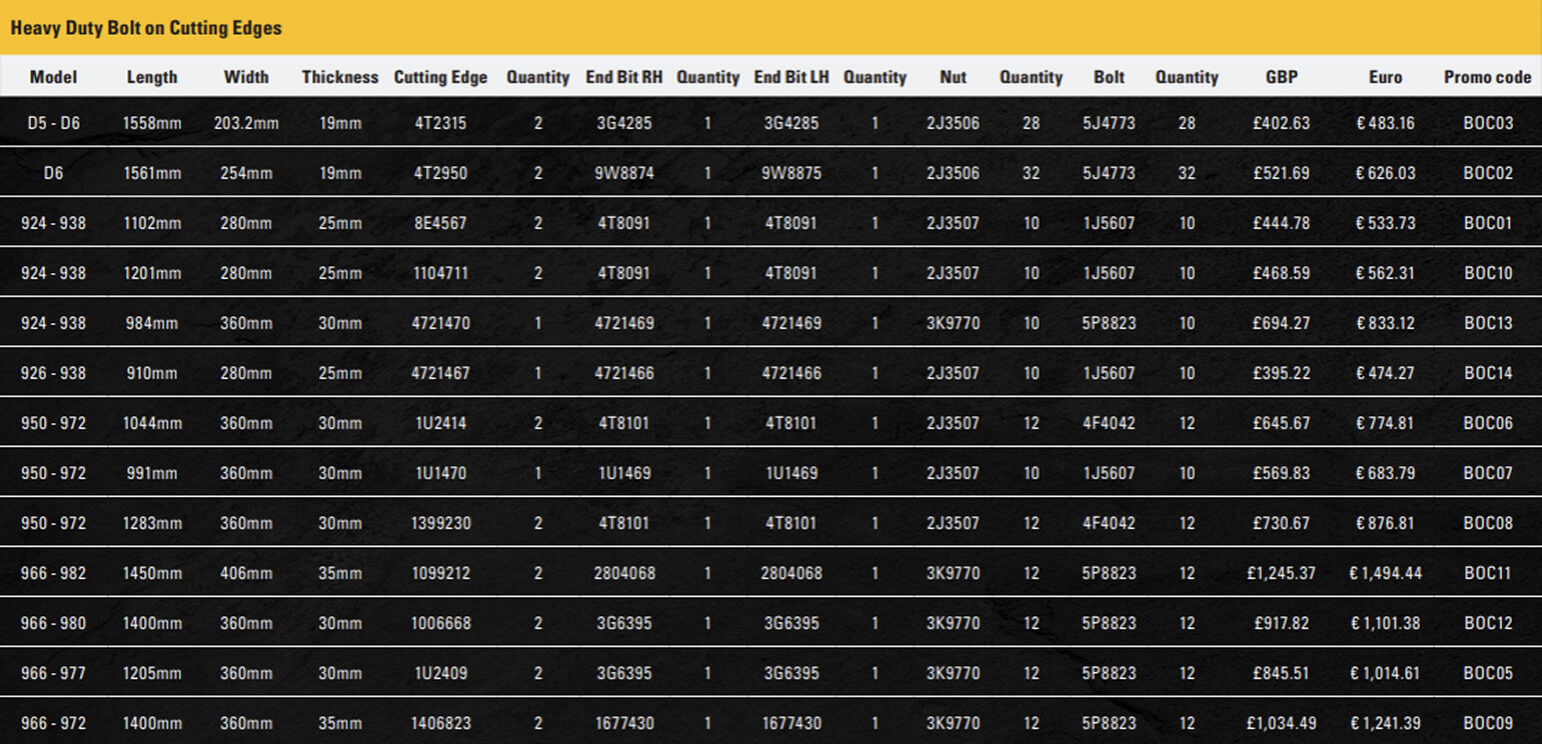
Task: Click the Euro column header
Action: pos(1385,77)
